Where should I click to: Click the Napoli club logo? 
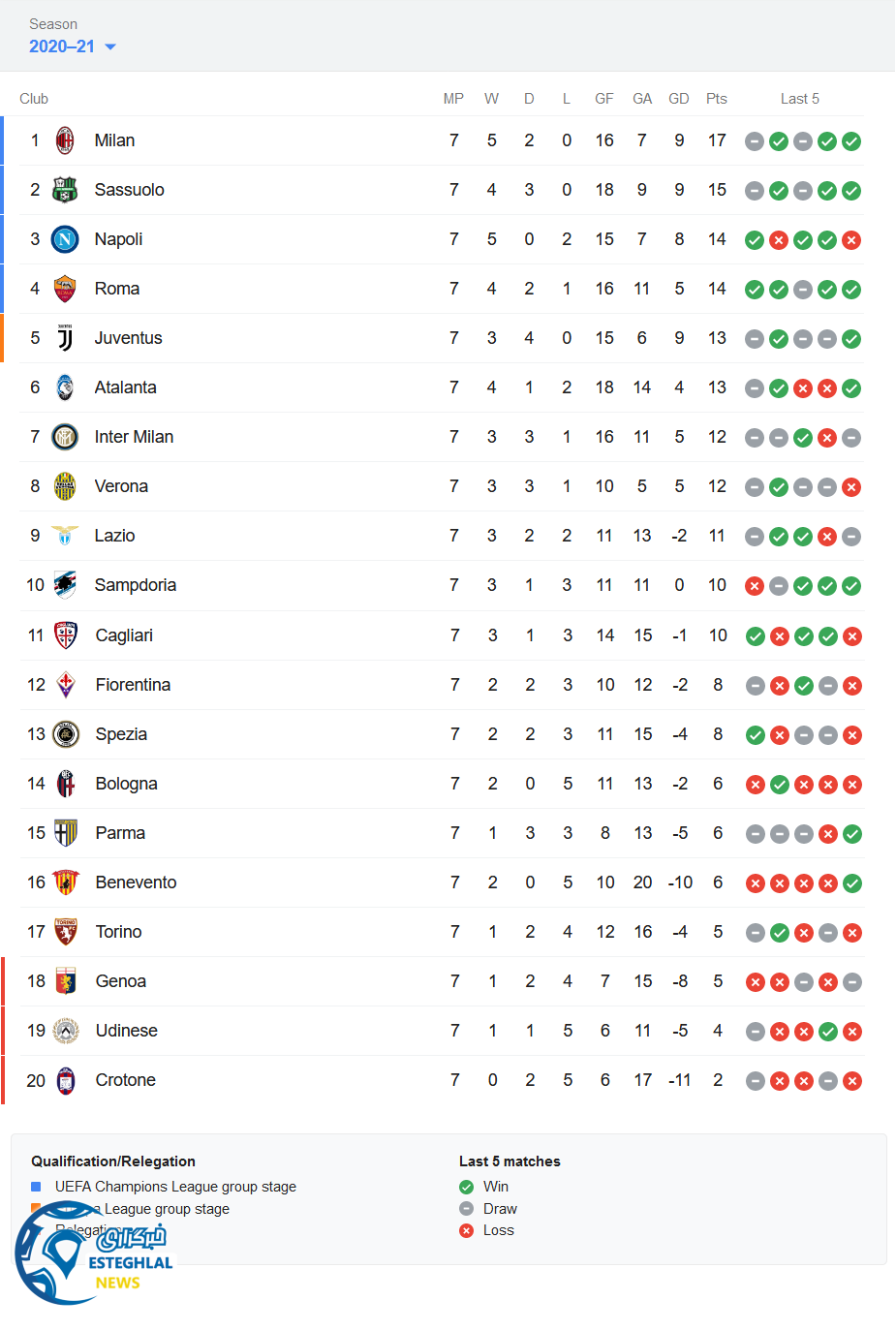[65, 239]
